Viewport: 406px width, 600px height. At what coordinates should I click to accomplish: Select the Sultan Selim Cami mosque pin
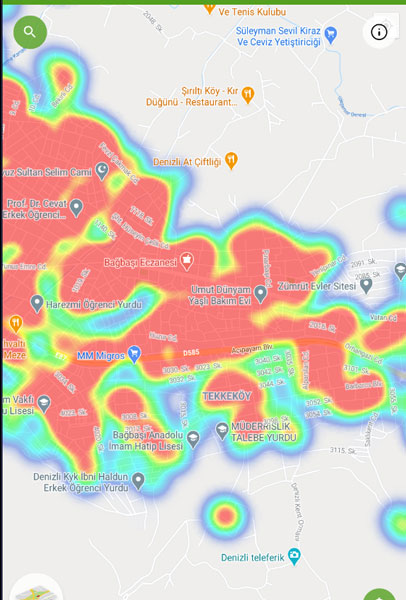click(x=101, y=171)
